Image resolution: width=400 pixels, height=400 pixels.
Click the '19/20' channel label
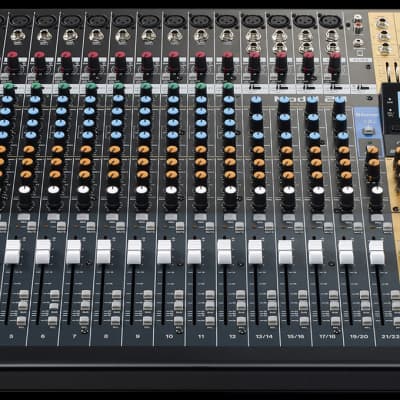tap(359, 337)
